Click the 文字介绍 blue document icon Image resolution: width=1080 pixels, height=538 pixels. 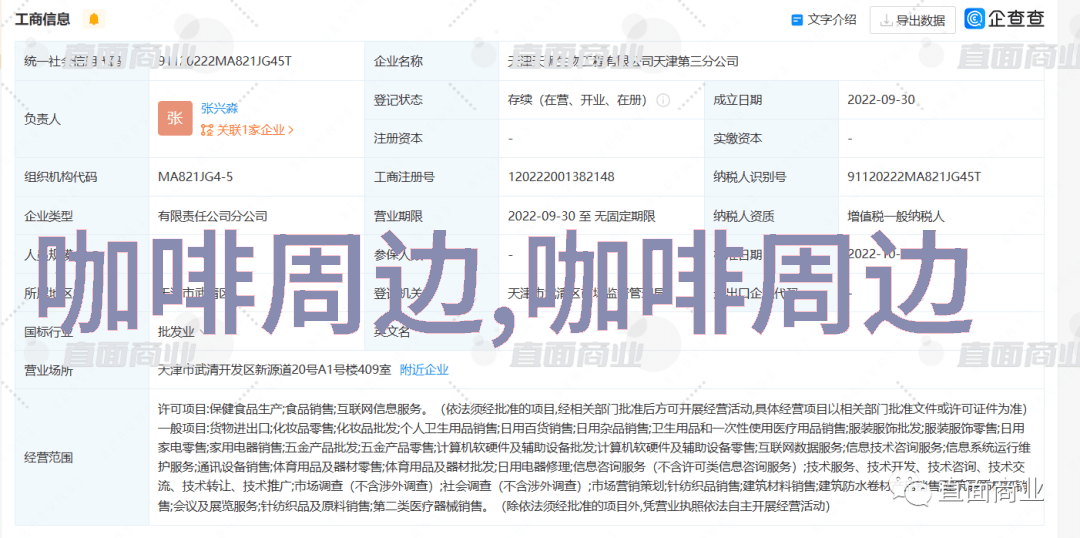[x=797, y=20]
